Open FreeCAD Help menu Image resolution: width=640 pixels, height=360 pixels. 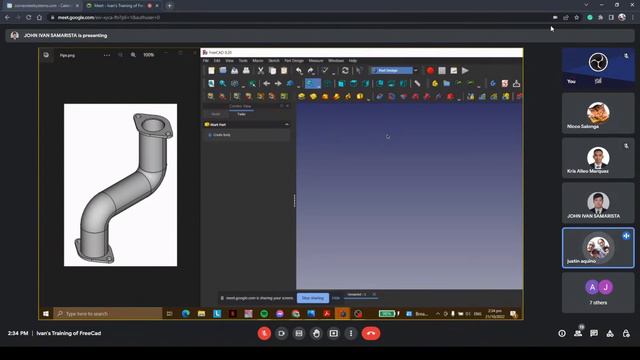(353, 60)
